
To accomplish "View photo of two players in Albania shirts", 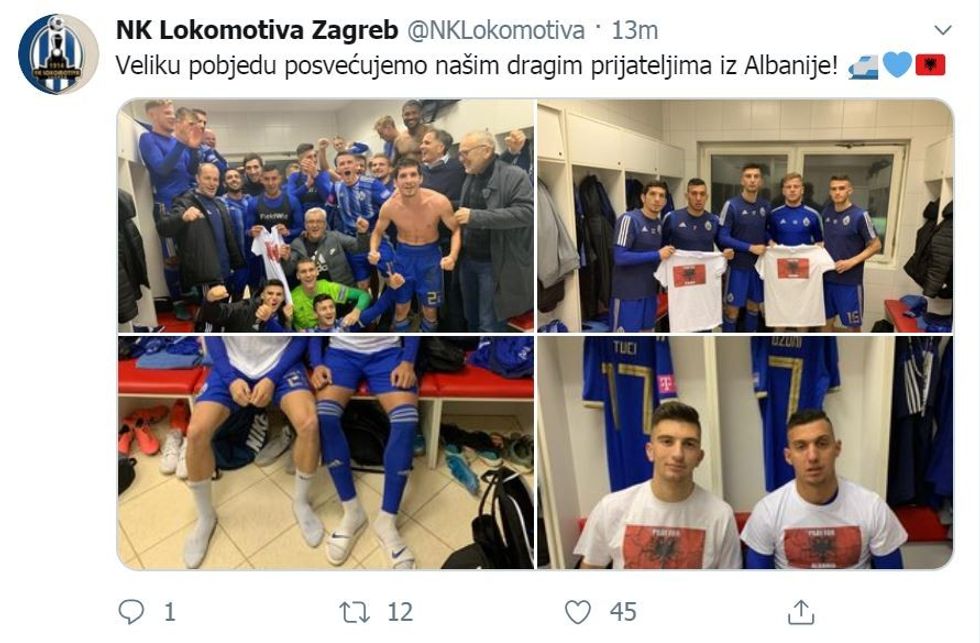I will [x=745, y=452].
